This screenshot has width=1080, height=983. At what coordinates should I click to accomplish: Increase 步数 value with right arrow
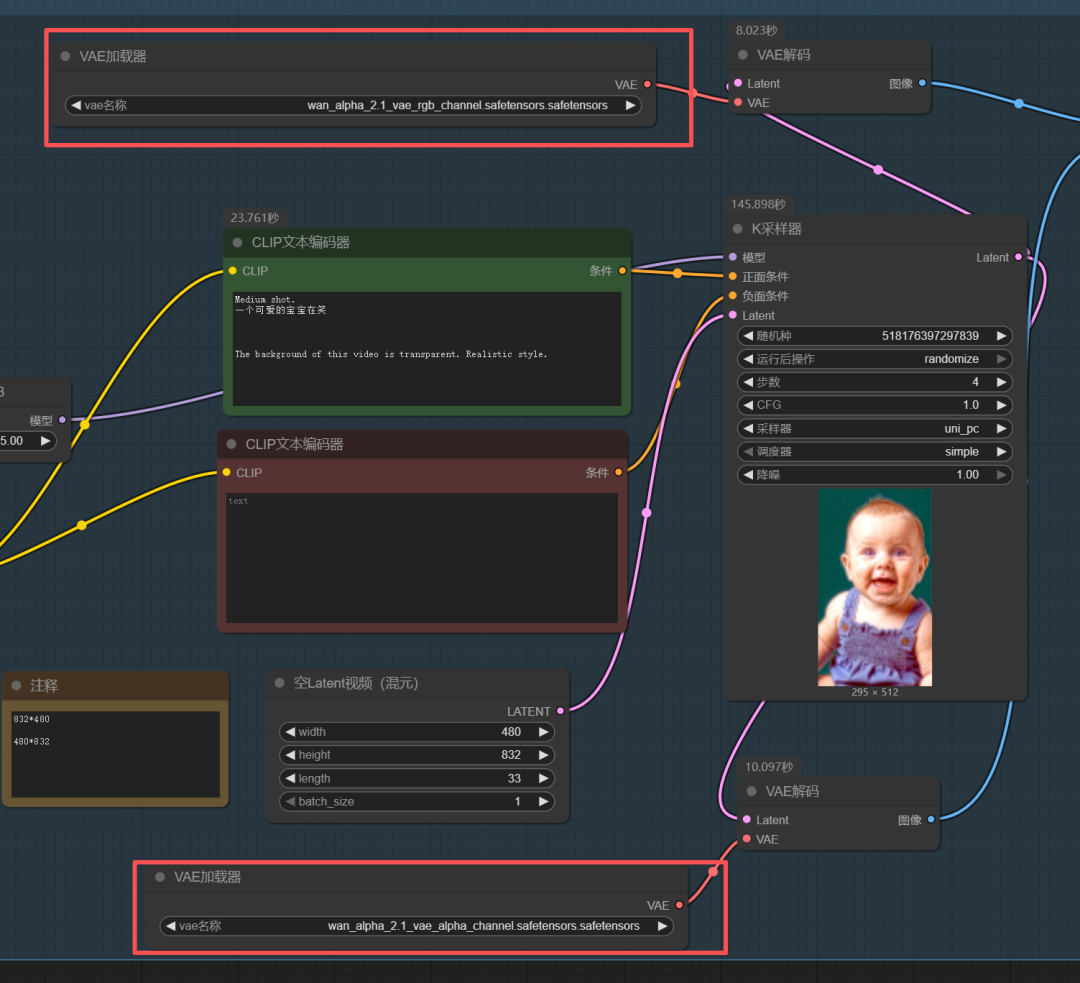point(1002,382)
